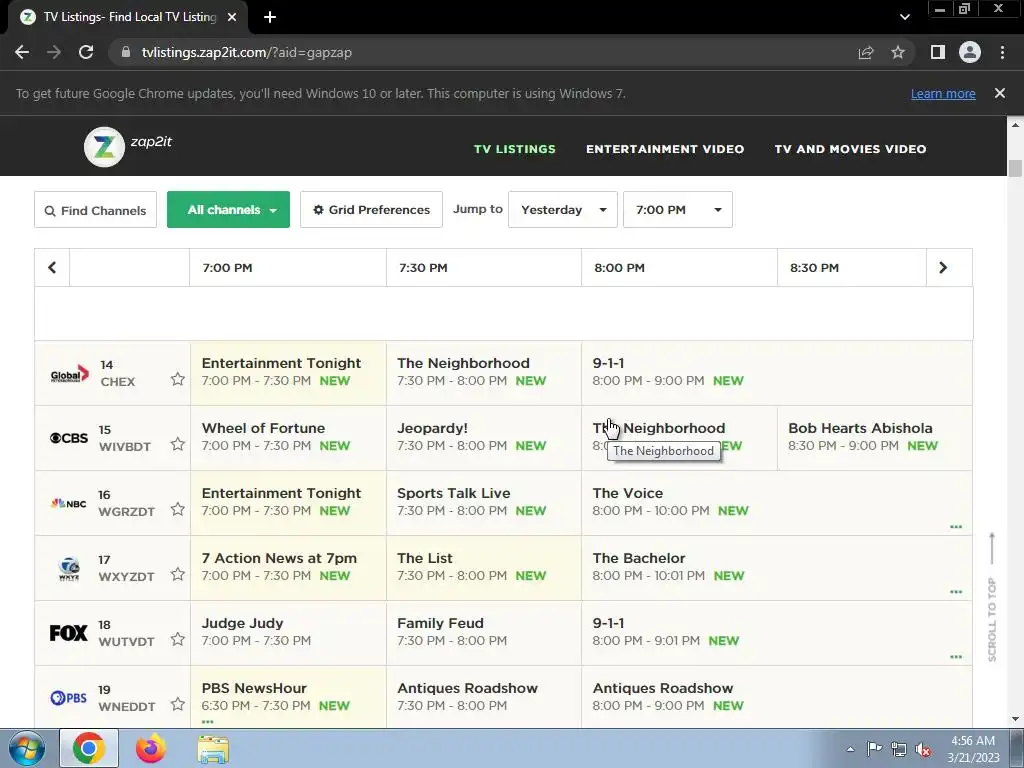This screenshot has width=1024, height=768.
Task: Move the grid to earlier times
Action: 52,267
